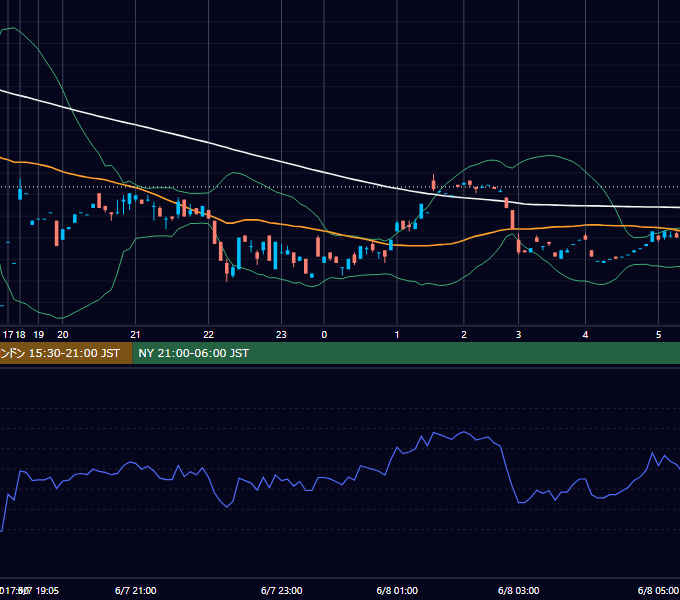Click the 6/7 23:00 date label
The width and height of the screenshot is (680, 600).
click(281, 590)
